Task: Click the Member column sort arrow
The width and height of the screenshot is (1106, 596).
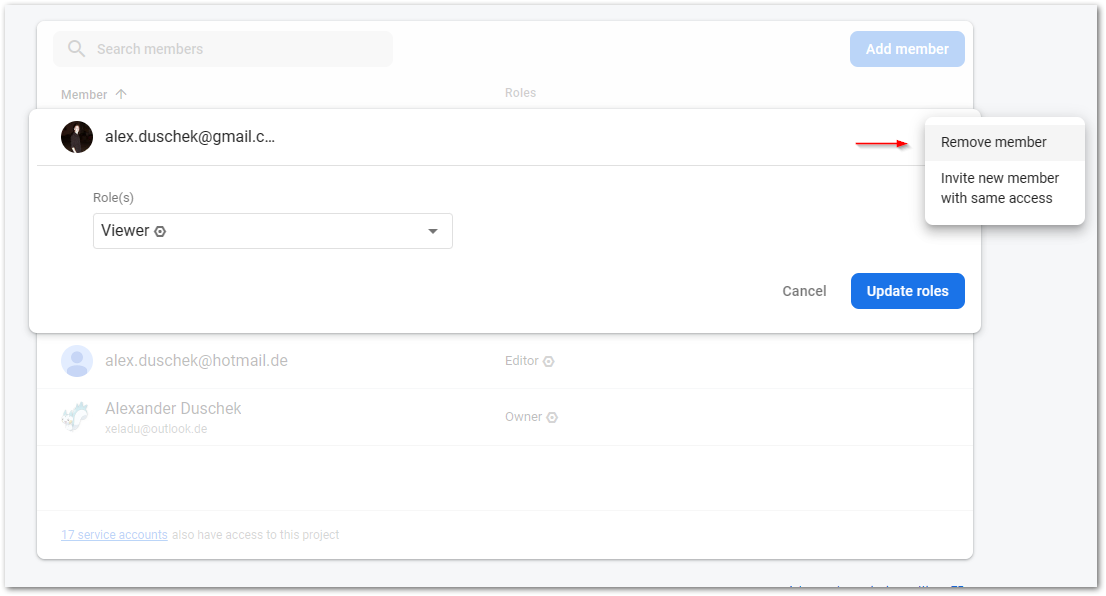Action: coord(121,94)
